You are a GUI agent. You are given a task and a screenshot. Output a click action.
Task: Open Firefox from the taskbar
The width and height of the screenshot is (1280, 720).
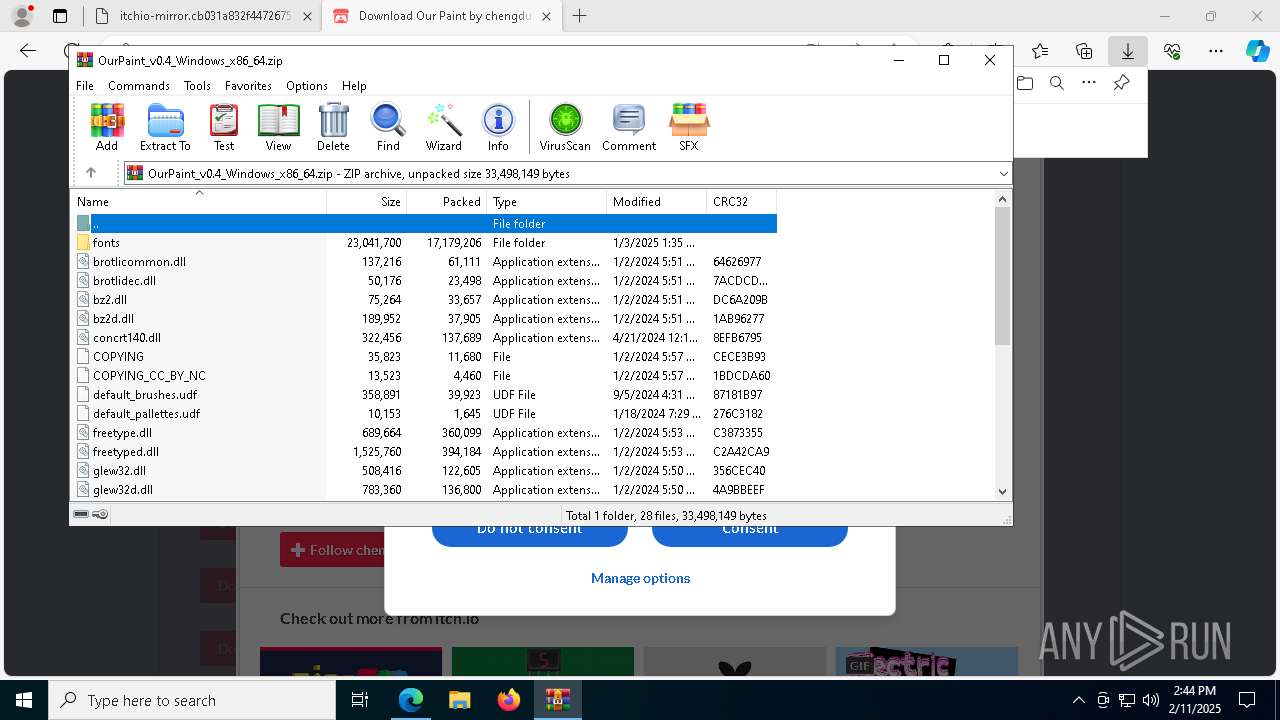pos(509,700)
